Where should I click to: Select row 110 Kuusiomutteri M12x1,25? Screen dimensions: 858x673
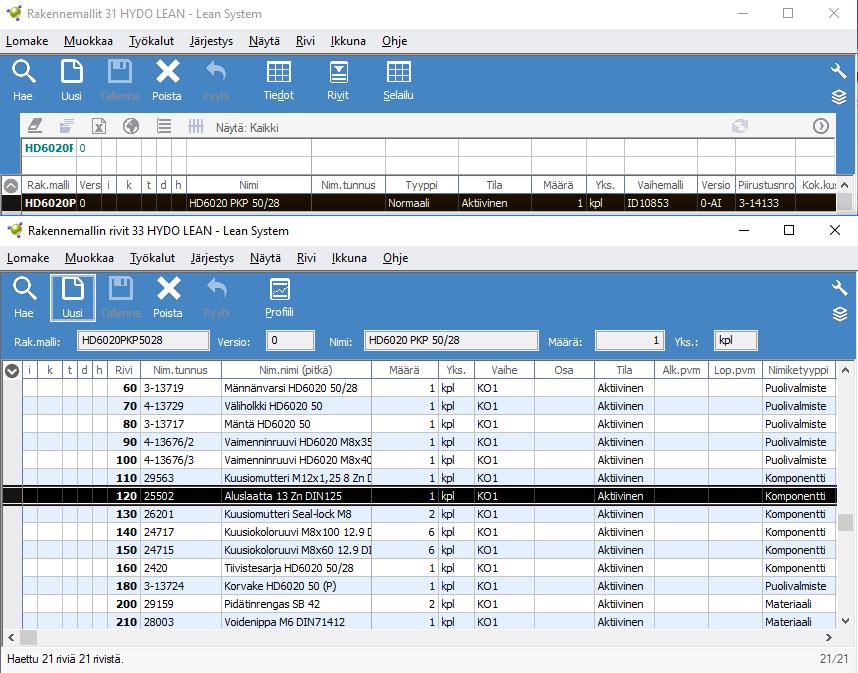tap(429, 478)
